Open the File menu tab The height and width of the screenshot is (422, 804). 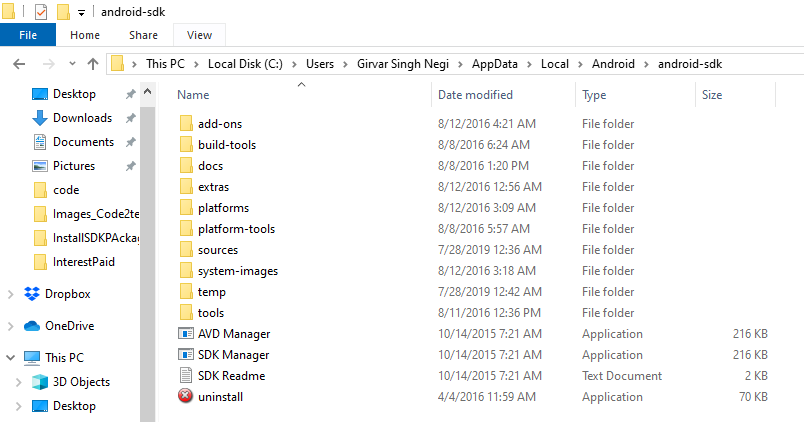click(x=28, y=35)
